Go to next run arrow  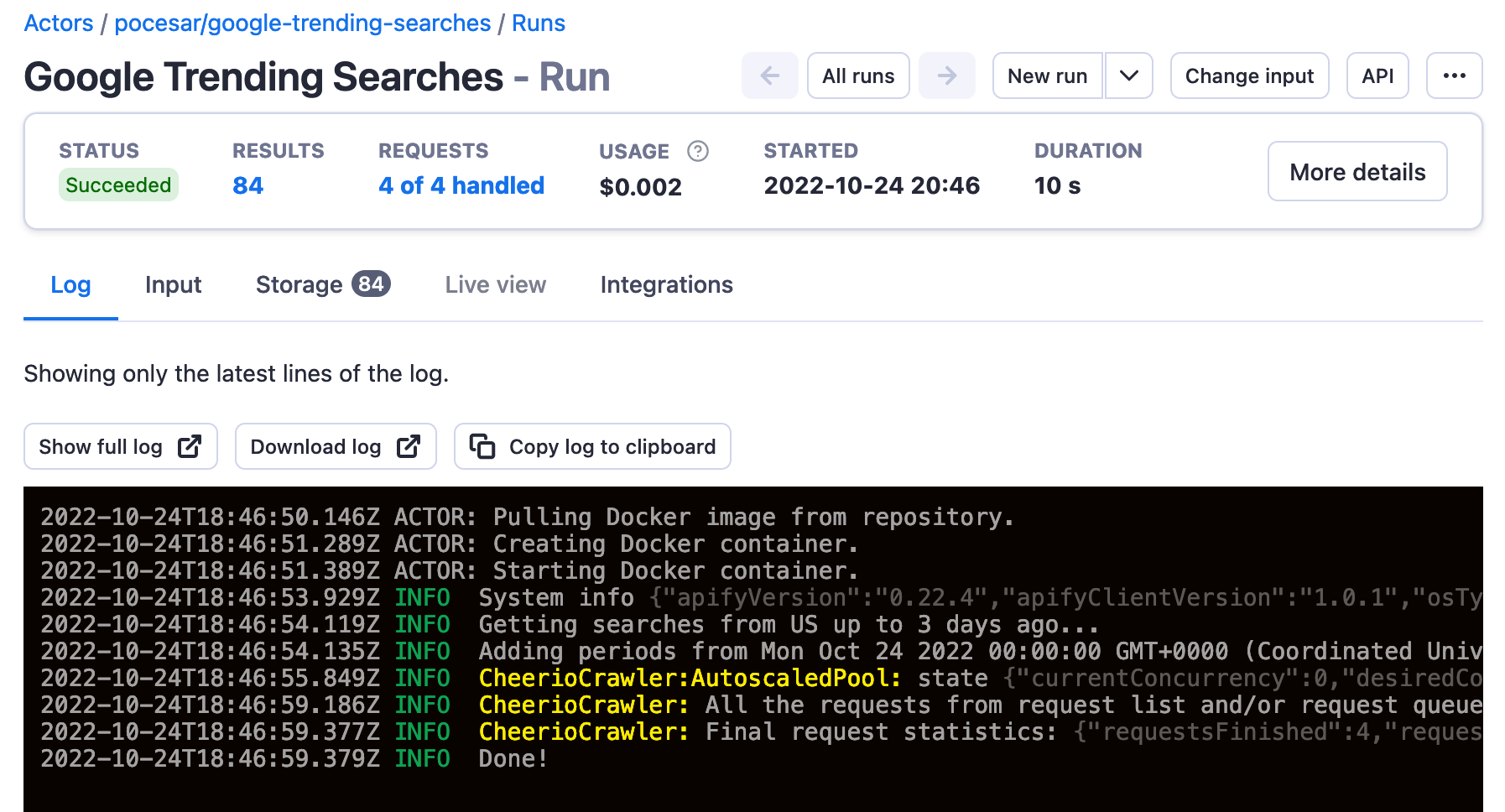click(x=947, y=75)
